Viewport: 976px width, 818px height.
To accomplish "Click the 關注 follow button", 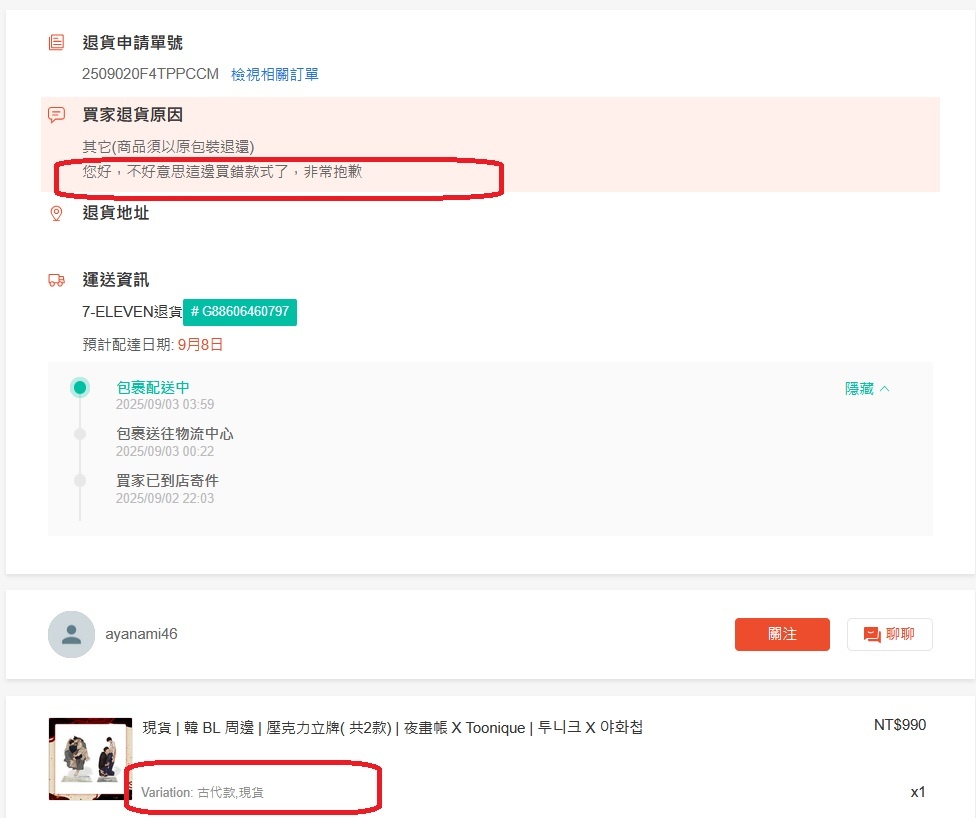I will click(782, 634).
